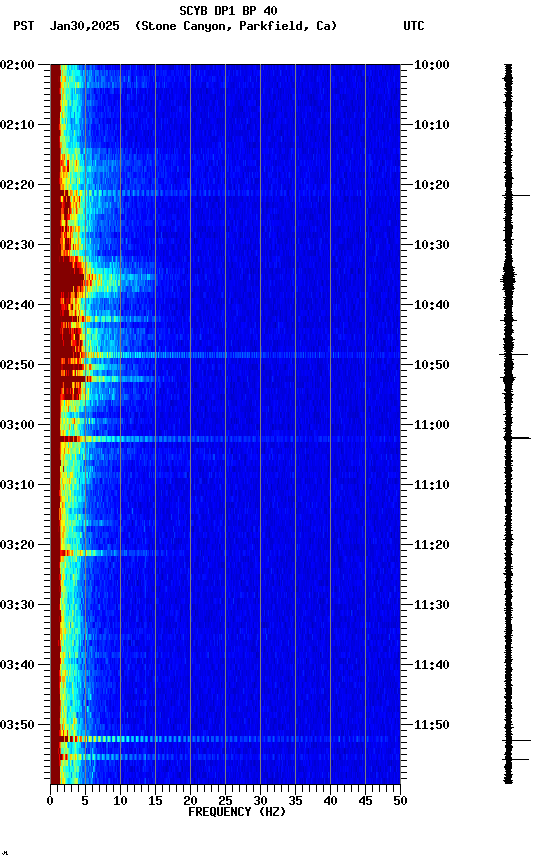Screen dimensions: 552x864
Task: Click the PST timezone label
Action: pos(24,26)
